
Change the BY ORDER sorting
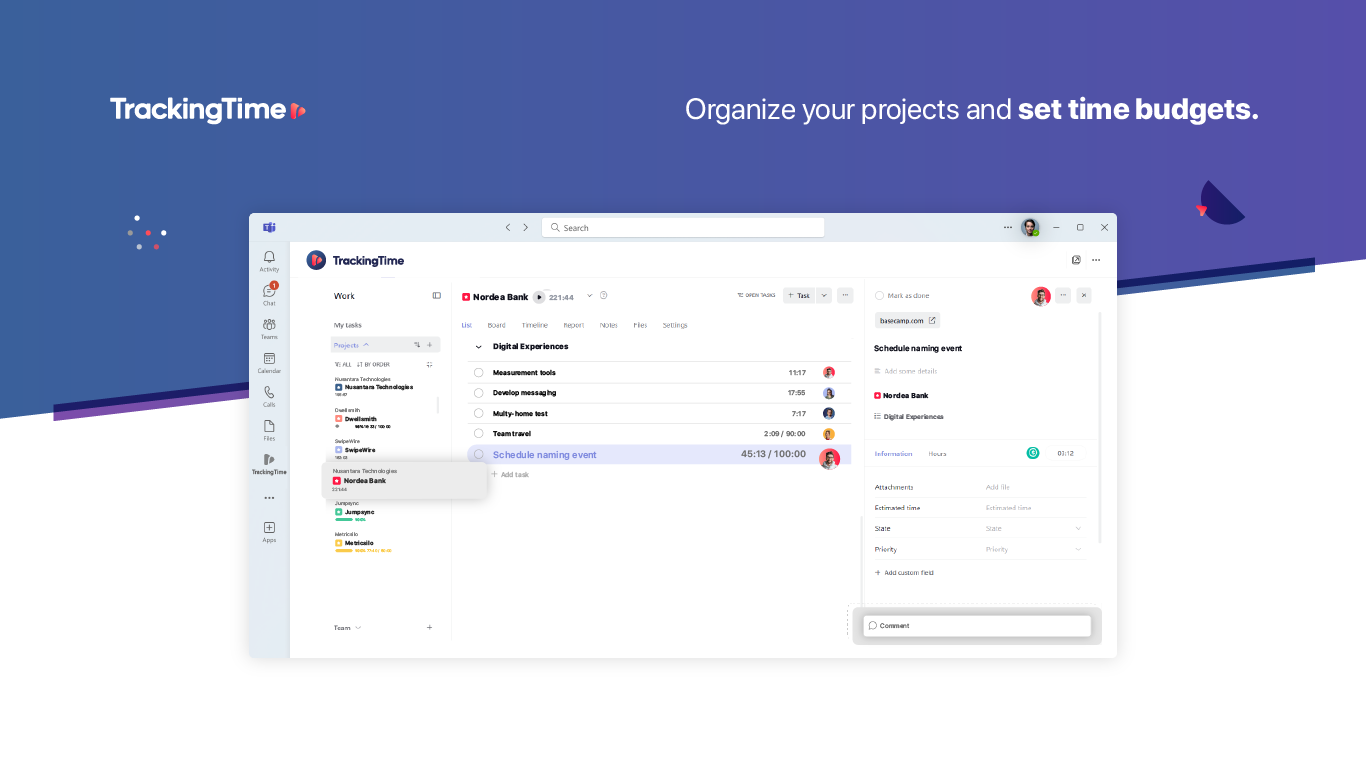point(373,364)
